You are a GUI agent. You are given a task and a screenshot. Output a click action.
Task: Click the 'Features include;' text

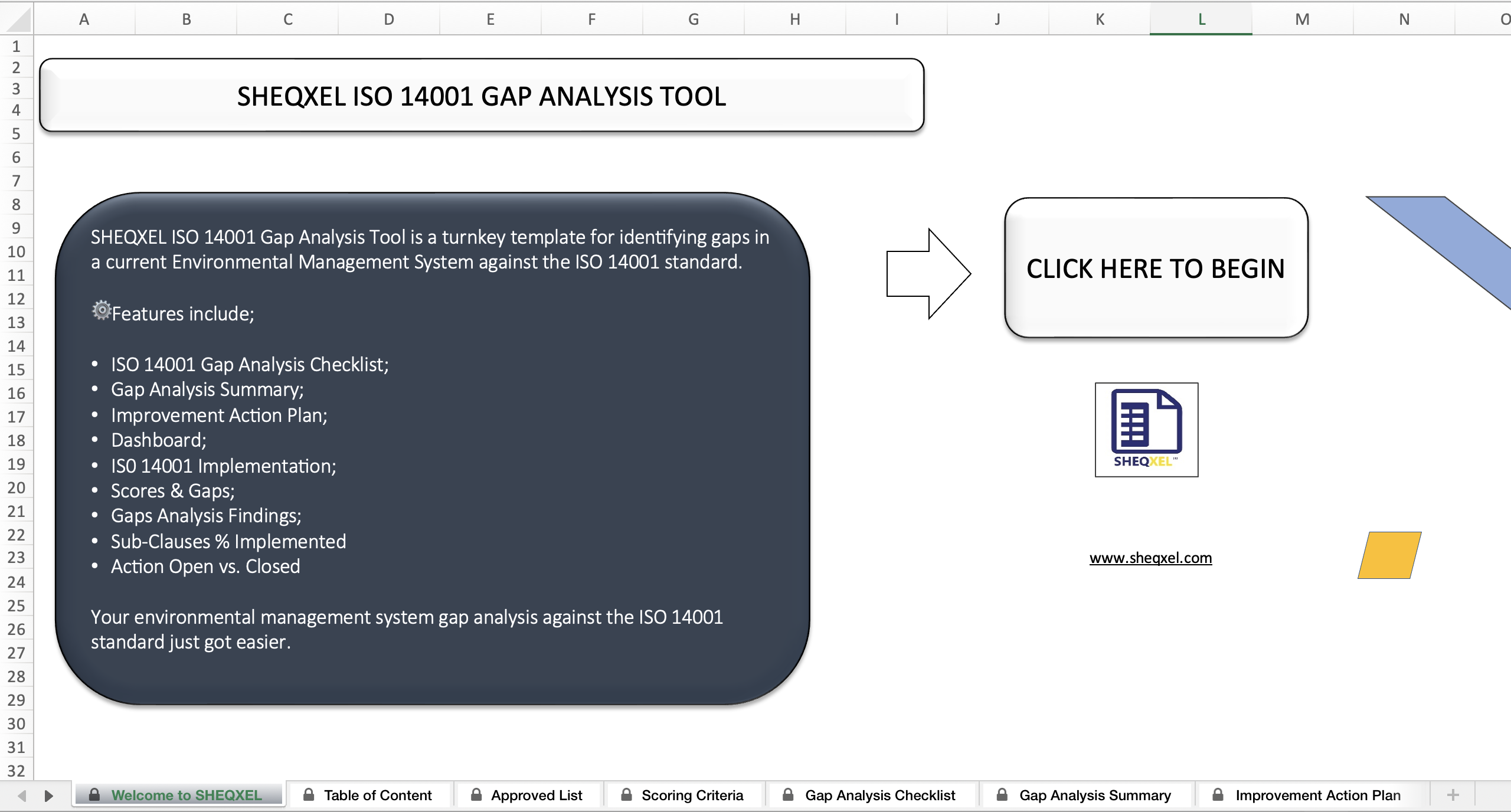tap(183, 314)
